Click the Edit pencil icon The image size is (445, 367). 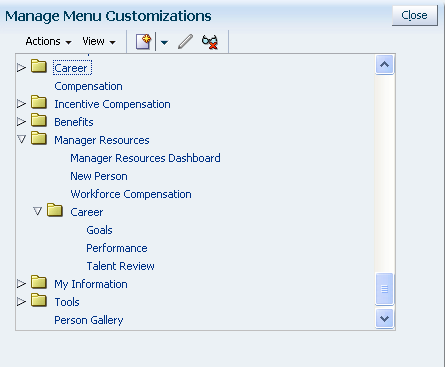(x=185, y=42)
